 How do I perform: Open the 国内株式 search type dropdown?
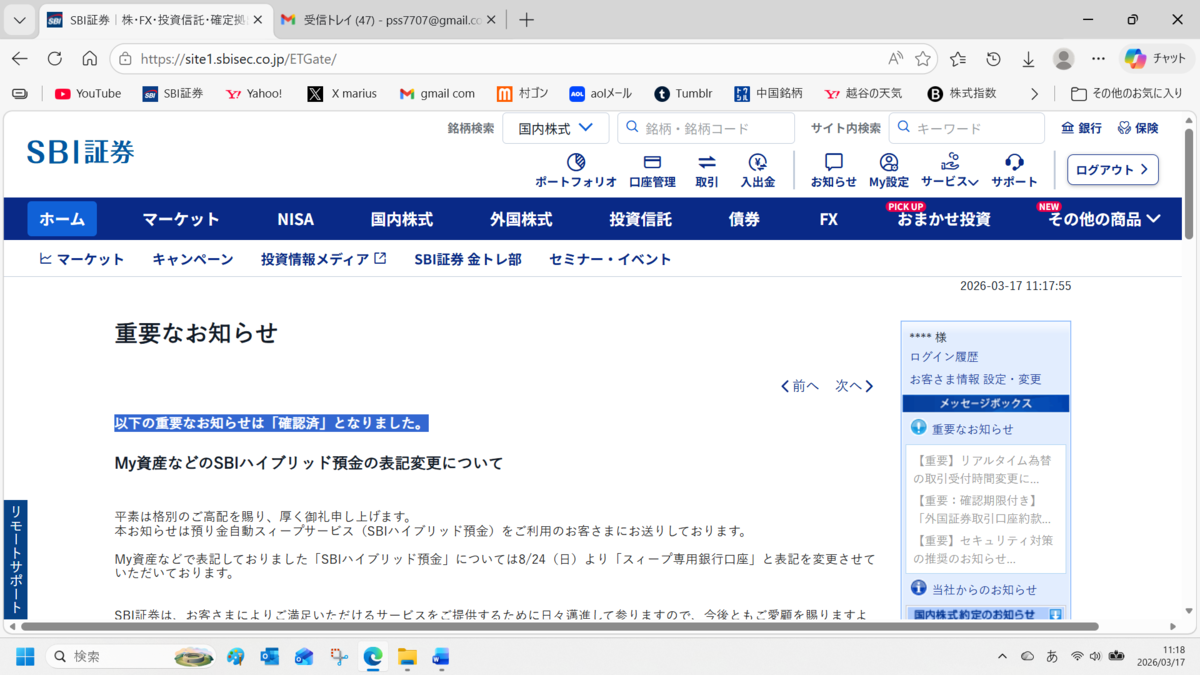click(556, 128)
